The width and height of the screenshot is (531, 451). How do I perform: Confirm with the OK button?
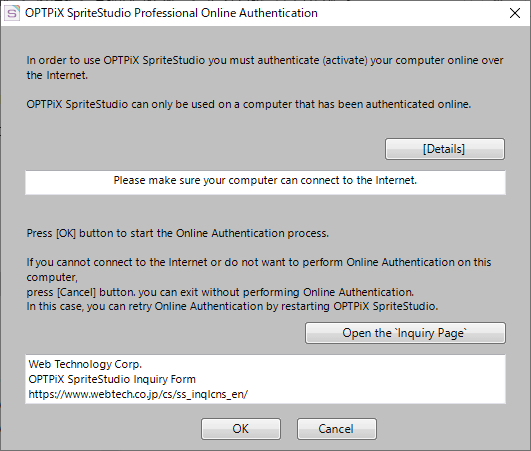(x=241, y=429)
